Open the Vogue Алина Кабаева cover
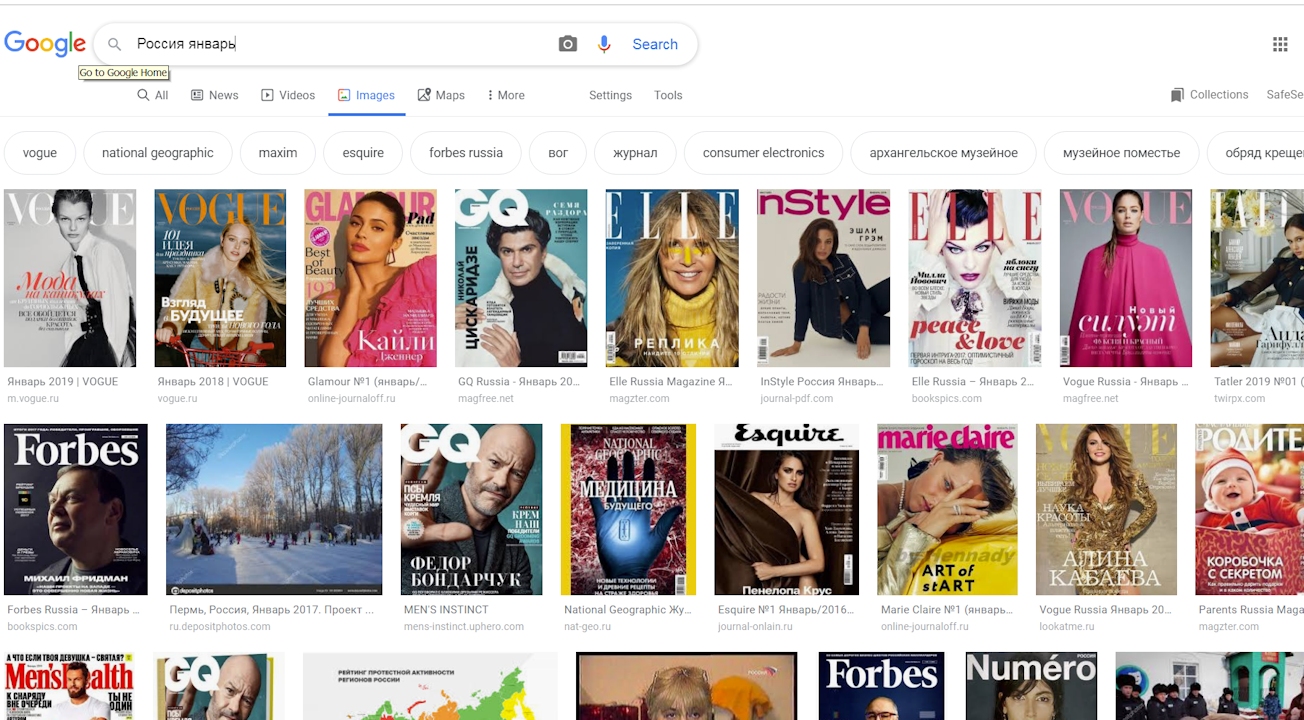The width and height of the screenshot is (1304, 720). (1105, 509)
